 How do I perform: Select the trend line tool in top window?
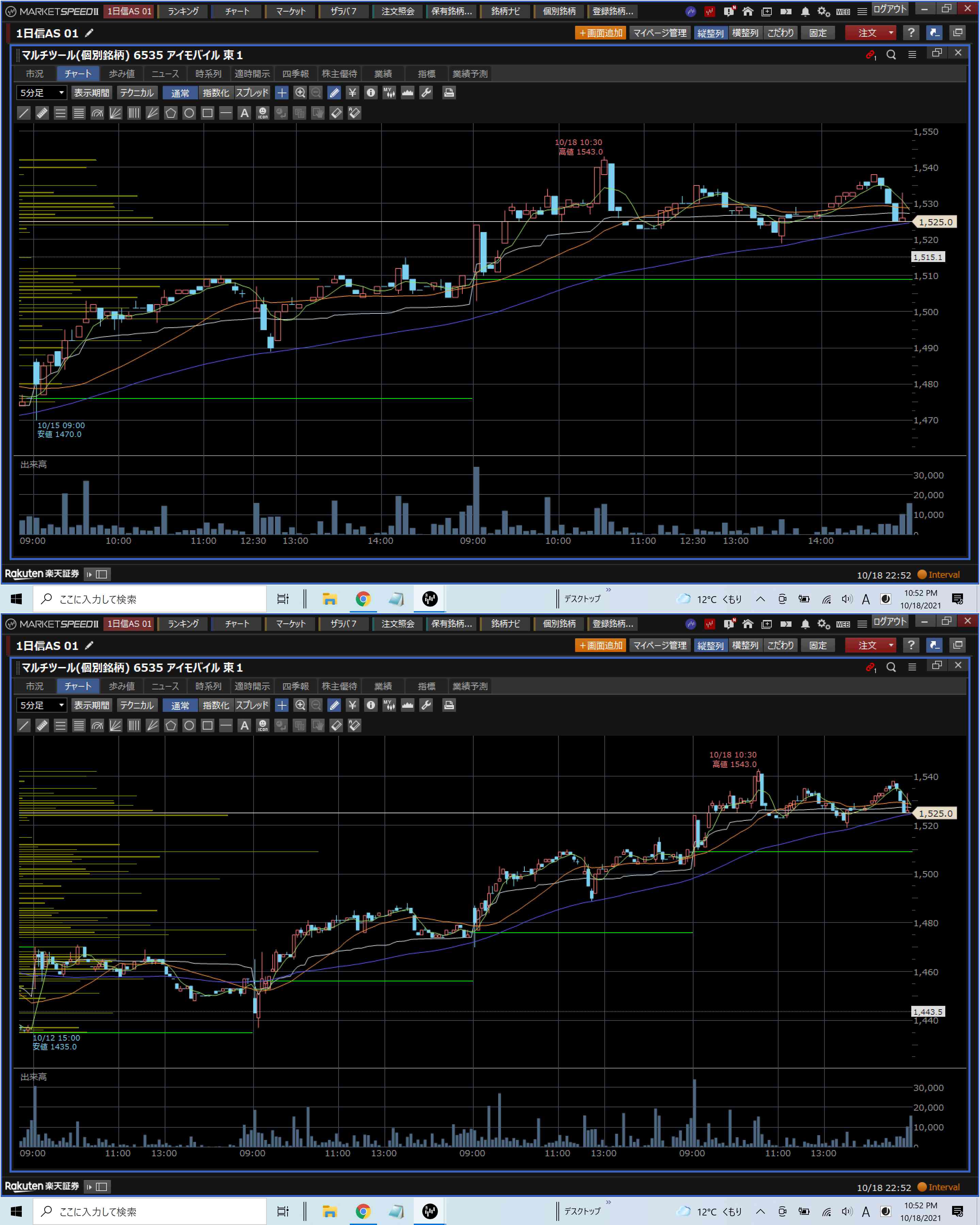24,113
